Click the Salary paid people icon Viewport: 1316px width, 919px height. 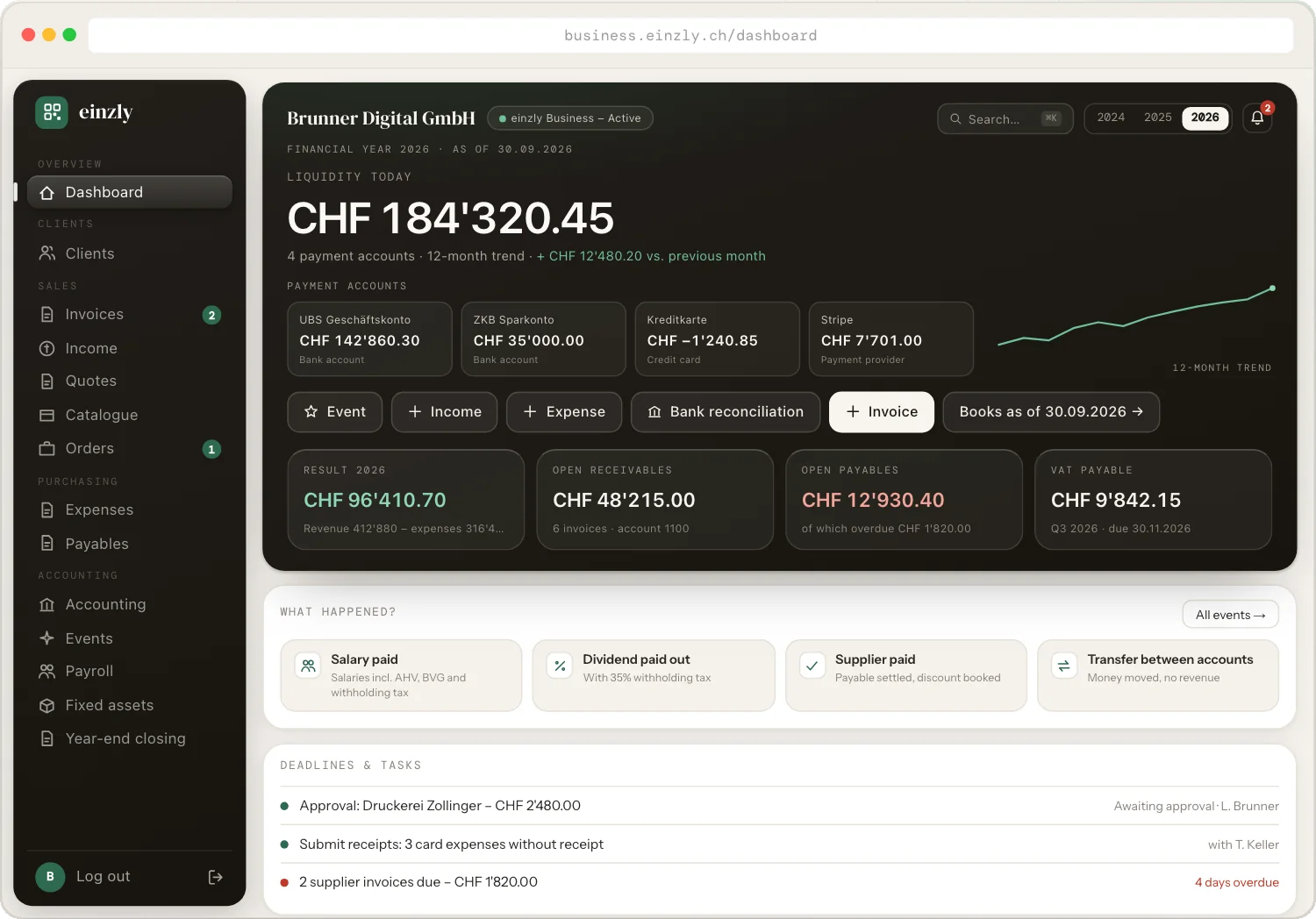pos(308,666)
